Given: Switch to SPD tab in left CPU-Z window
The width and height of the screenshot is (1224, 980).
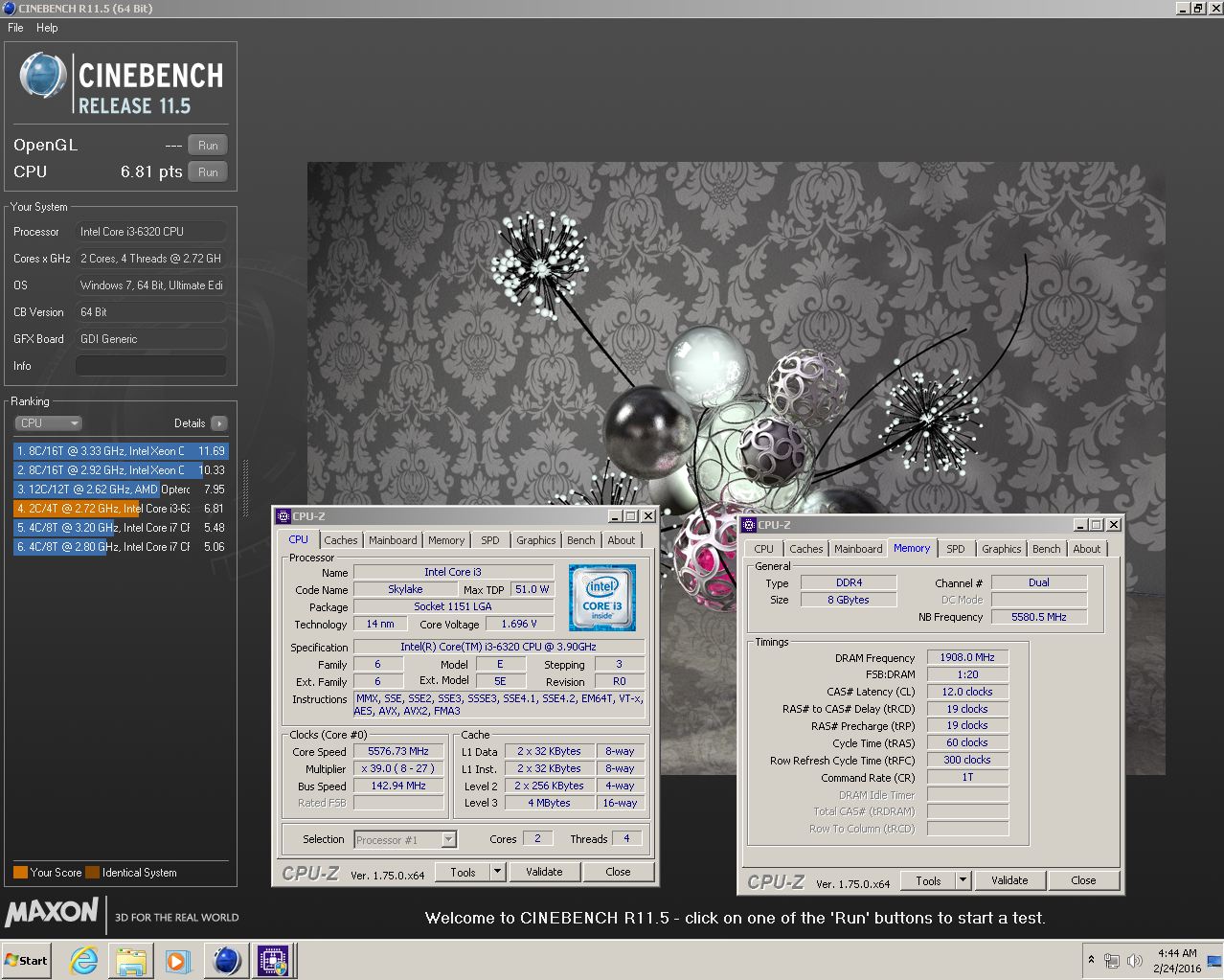Looking at the screenshot, I should point(490,540).
